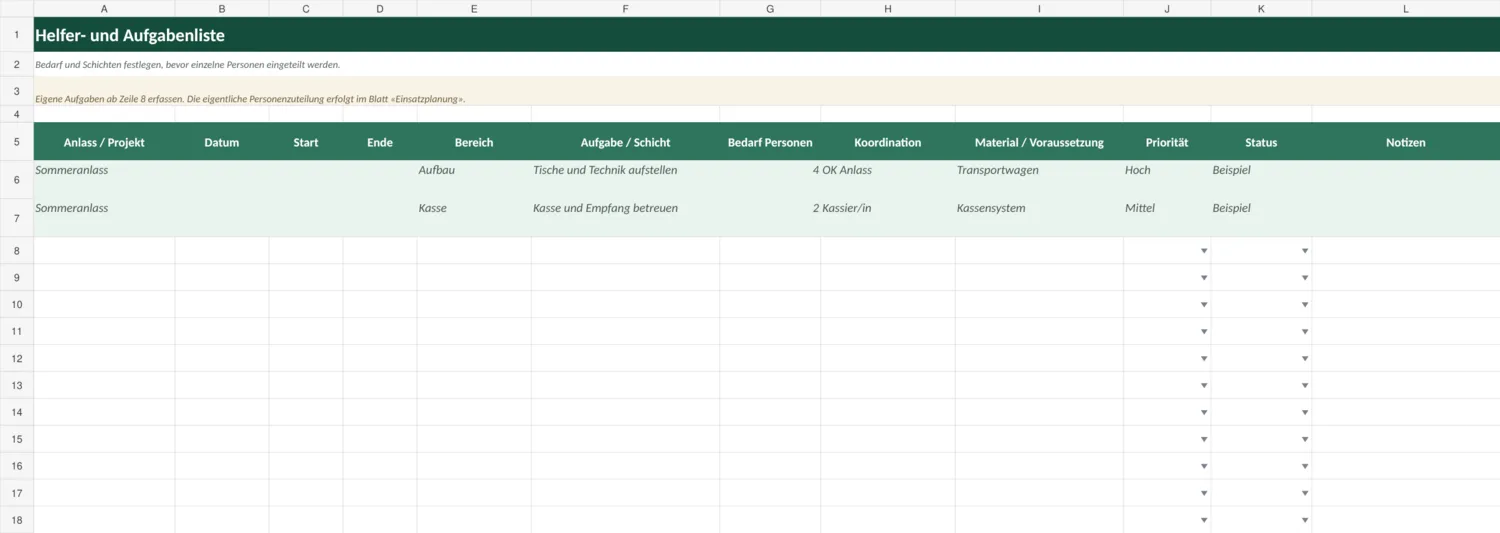Open the Priorität dropdown in row 13
This screenshot has width=1500, height=533.
[x=1204, y=386]
